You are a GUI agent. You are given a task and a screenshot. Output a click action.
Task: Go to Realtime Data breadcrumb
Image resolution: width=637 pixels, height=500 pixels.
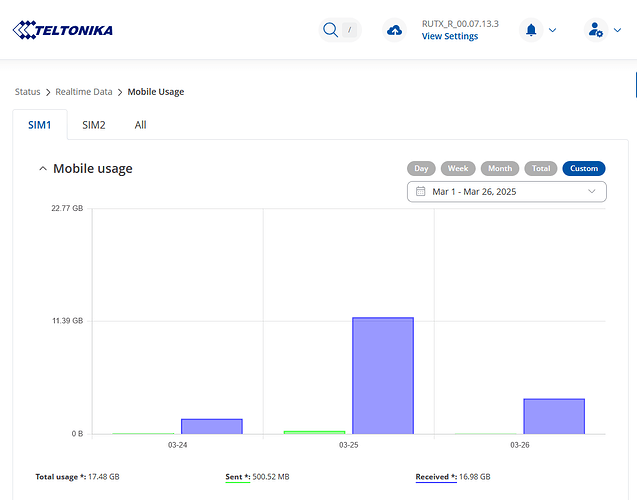[x=84, y=92]
